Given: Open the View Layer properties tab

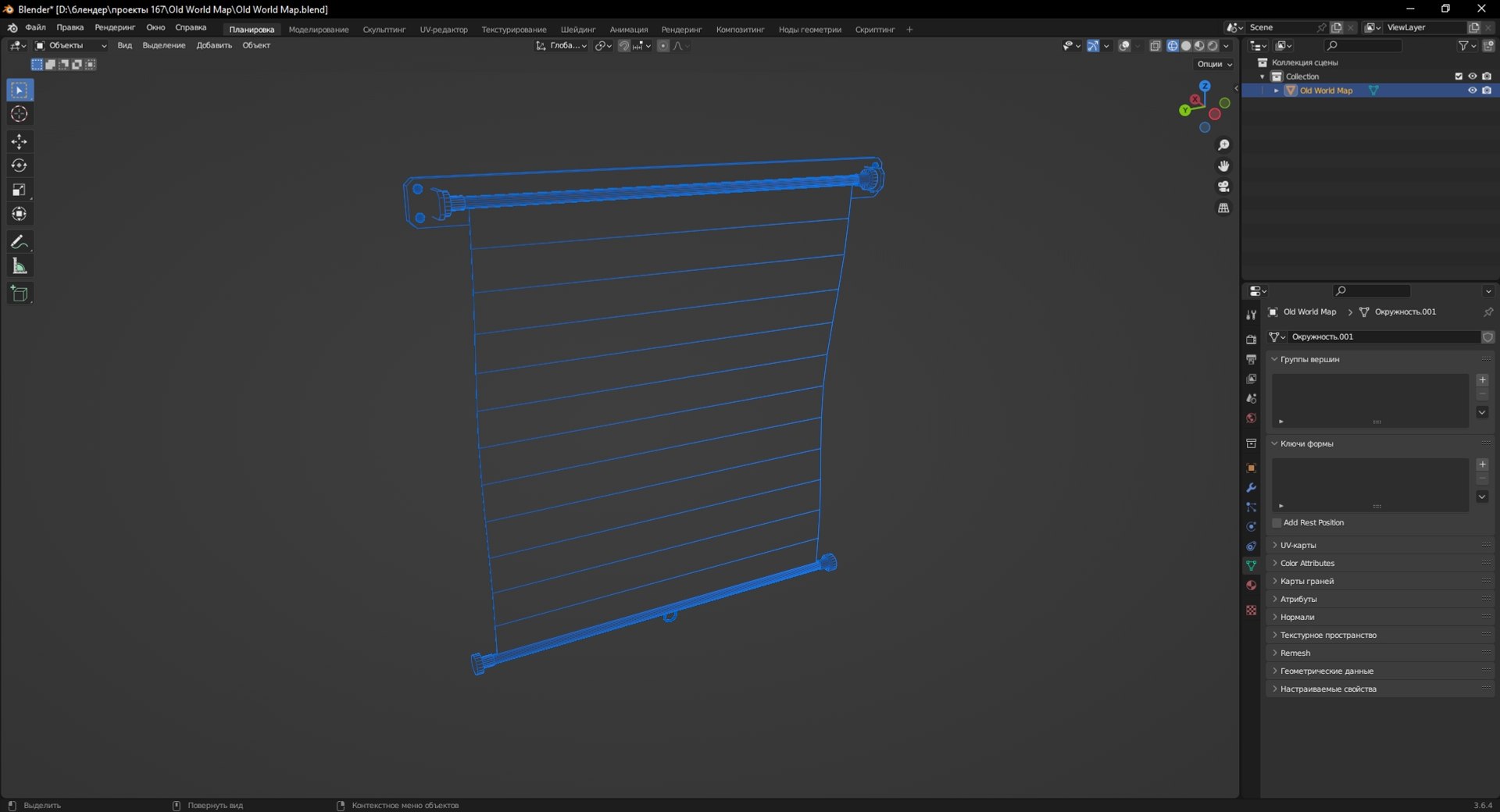Looking at the screenshot, I should pyautogui.click(x=1251, y=379).
